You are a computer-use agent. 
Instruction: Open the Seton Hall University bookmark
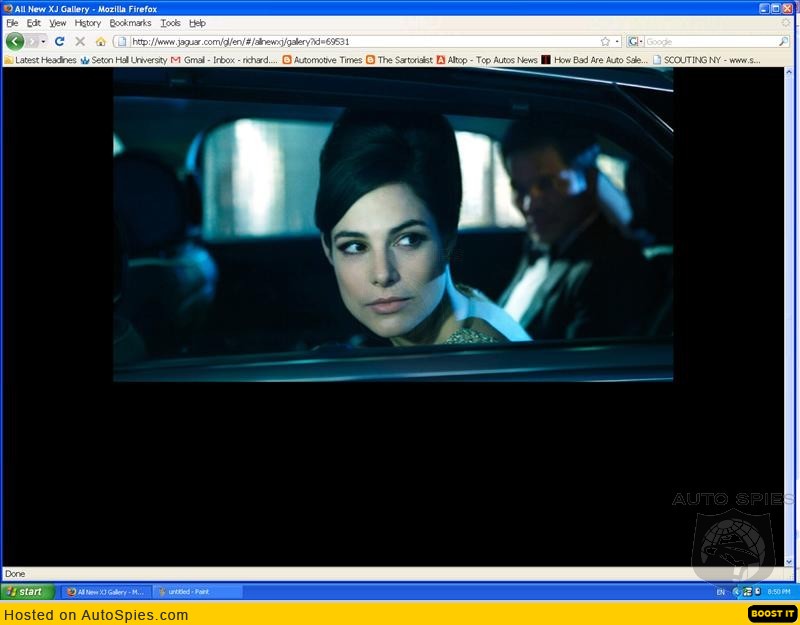click(124, 60)
